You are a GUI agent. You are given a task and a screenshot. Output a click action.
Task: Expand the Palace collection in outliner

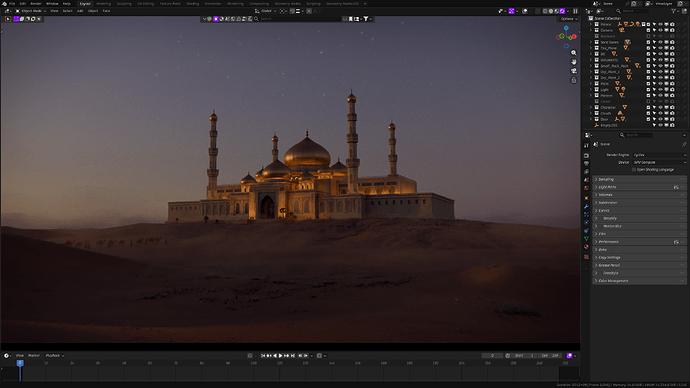click(x=591, y=24)
